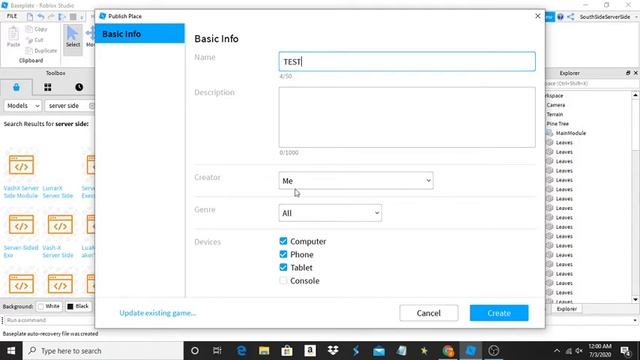Viewport: 640px width, 360px height.
Task: Set Toolbox background to White
Action: (x=49, y=306)
